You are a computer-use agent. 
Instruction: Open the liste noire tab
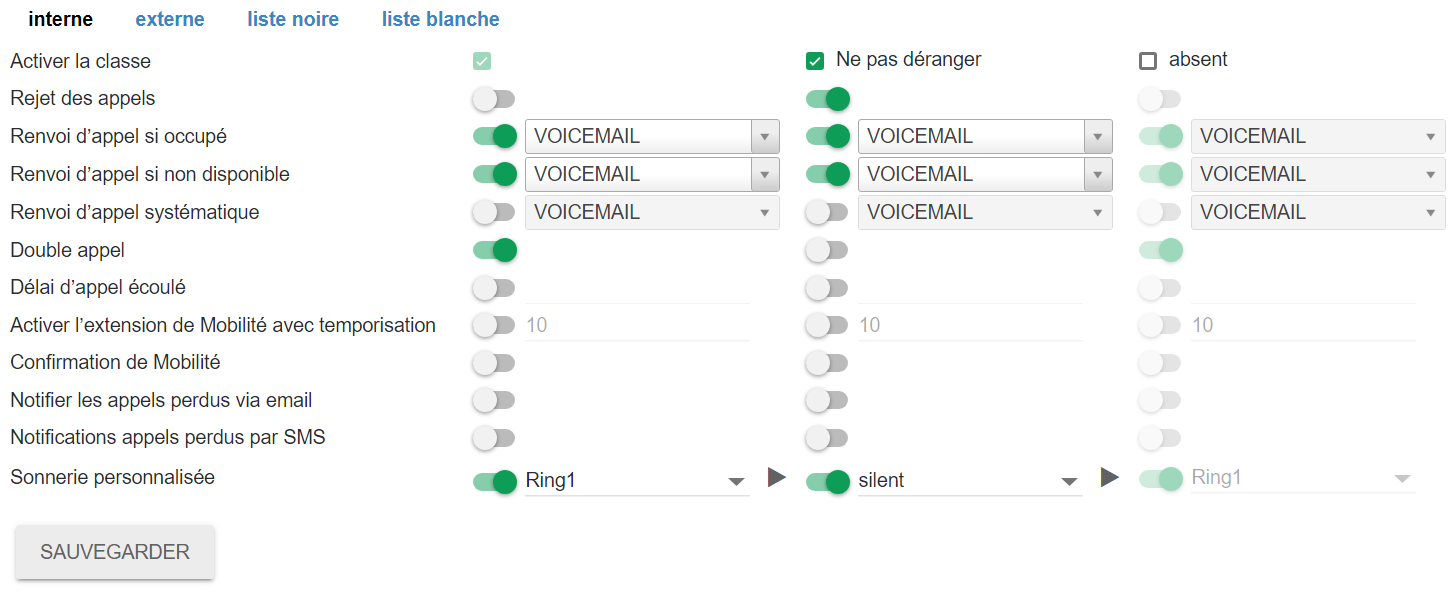(293, 20)
